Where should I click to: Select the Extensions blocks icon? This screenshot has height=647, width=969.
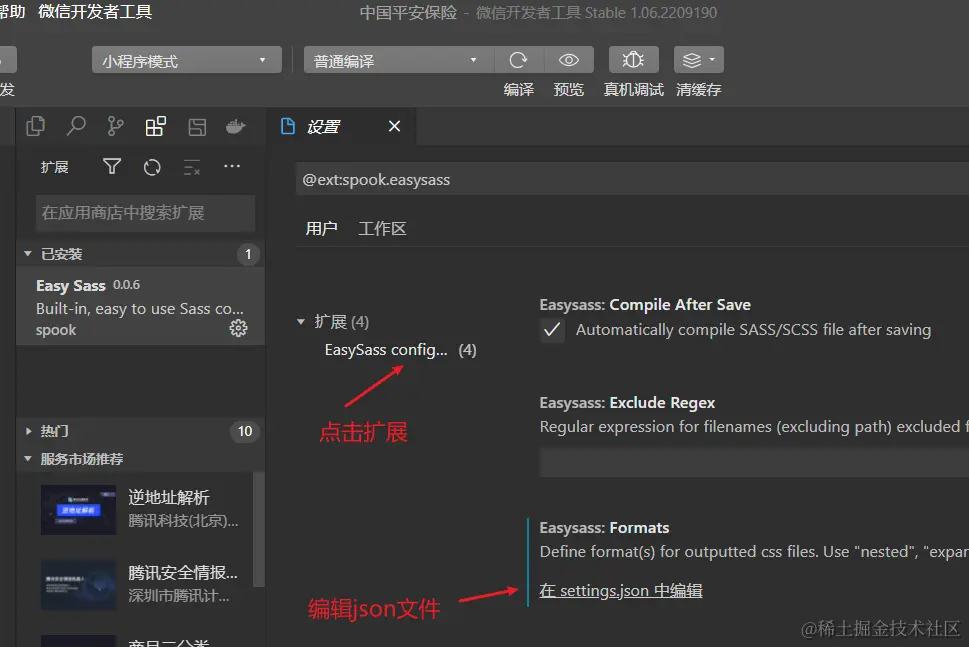[x=156, y=126]
